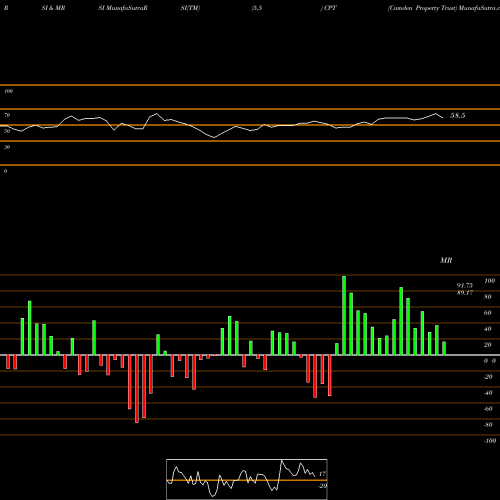Click the MR axis label -60
This screenshot has width=500, height=500.
488,409
